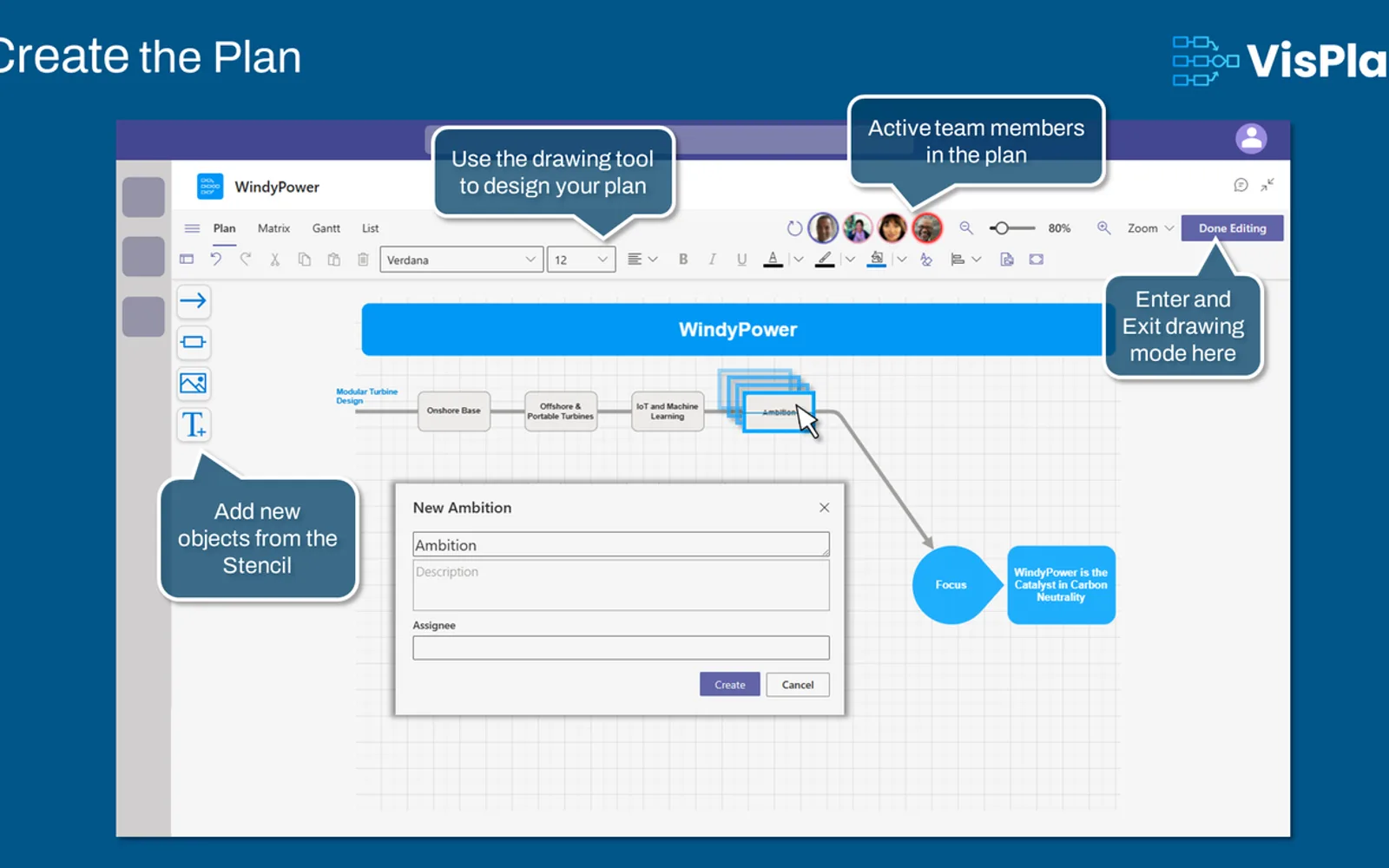Viewport: 1389px width, 868px height.
Task: Click the Description text area
Action: (x=621, y=585)
